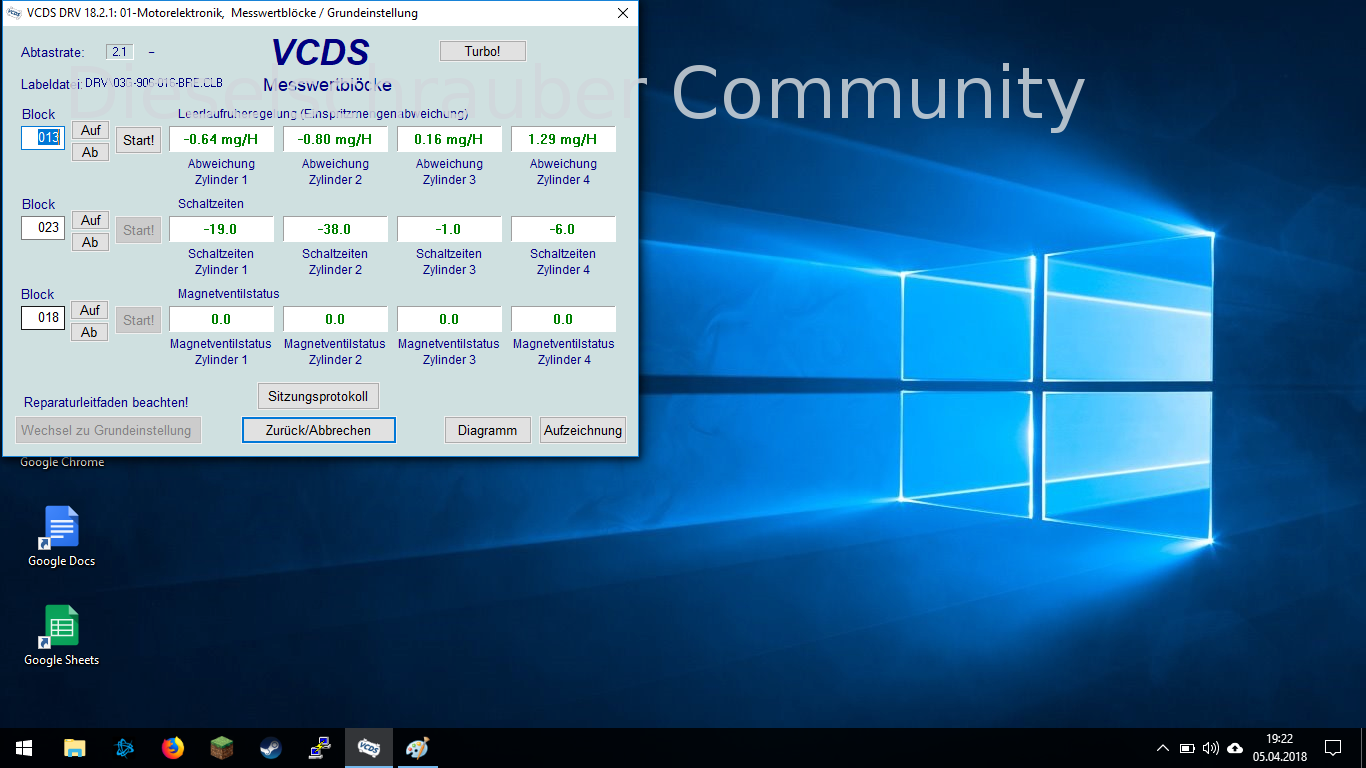This screenshot has height=768, width=1366.
Task: Click Start! for Block 013
Action: click(x=139, y=140)
